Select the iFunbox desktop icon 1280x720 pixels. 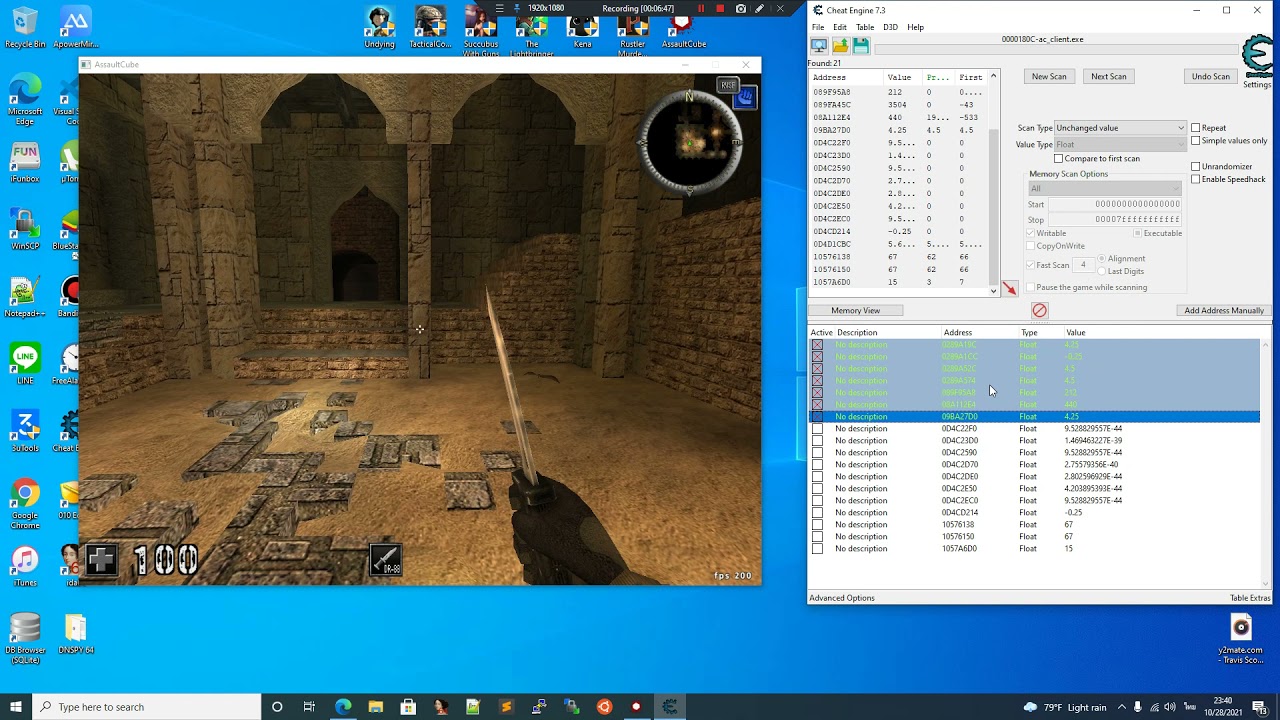[25, 164]
